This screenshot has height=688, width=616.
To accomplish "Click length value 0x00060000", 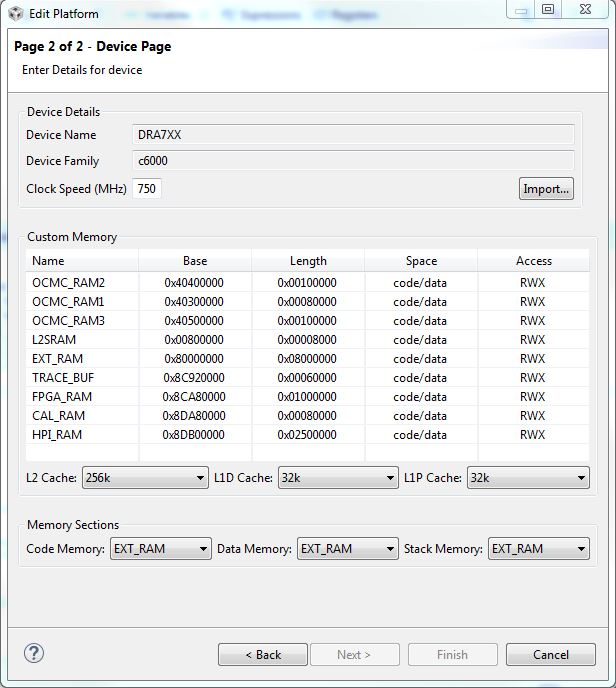I will [x=307, y=378].
